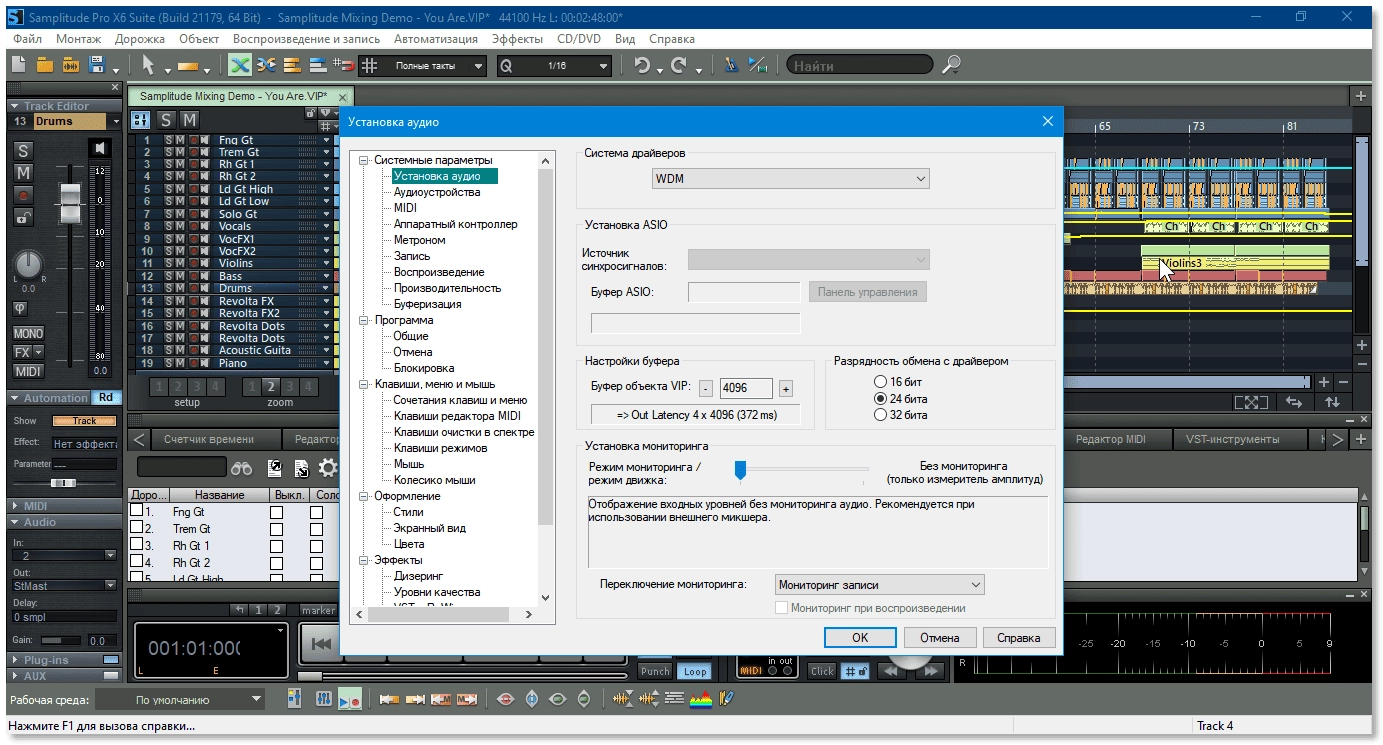Decrease the VIP buffer with minus button
This screenshot has height=745, width=1383.
pos(706,389)
